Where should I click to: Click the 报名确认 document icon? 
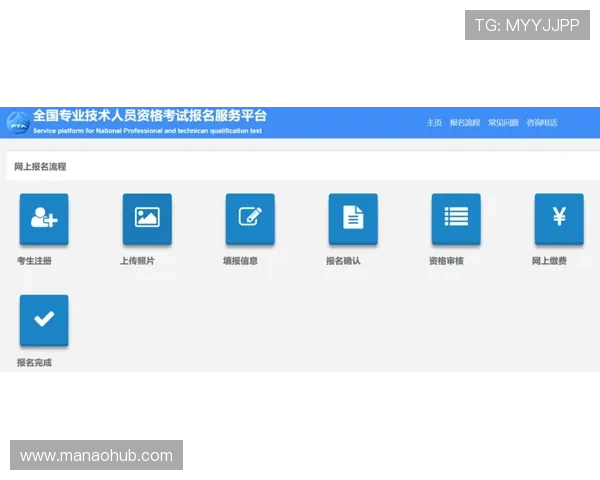tap(353, 219)
